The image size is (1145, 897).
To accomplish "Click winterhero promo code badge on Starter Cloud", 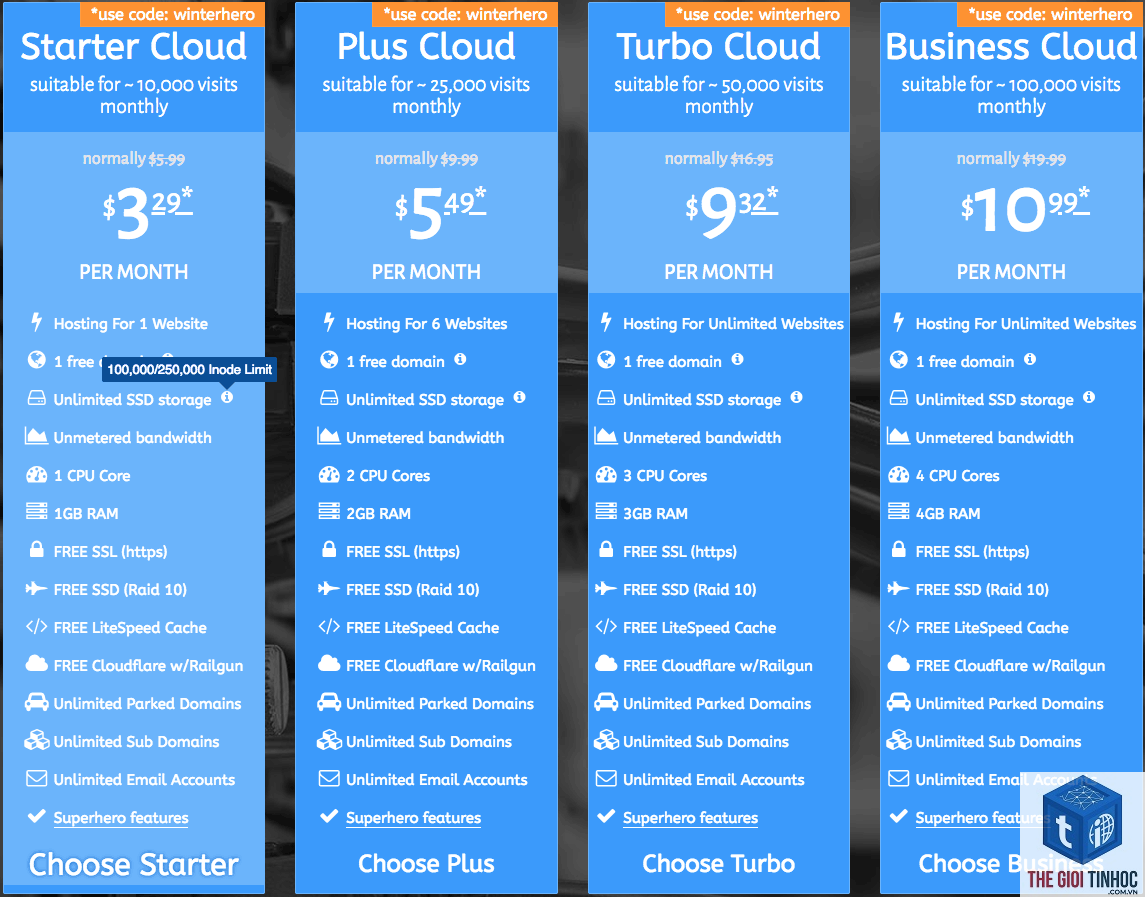I will coord(172,14).
